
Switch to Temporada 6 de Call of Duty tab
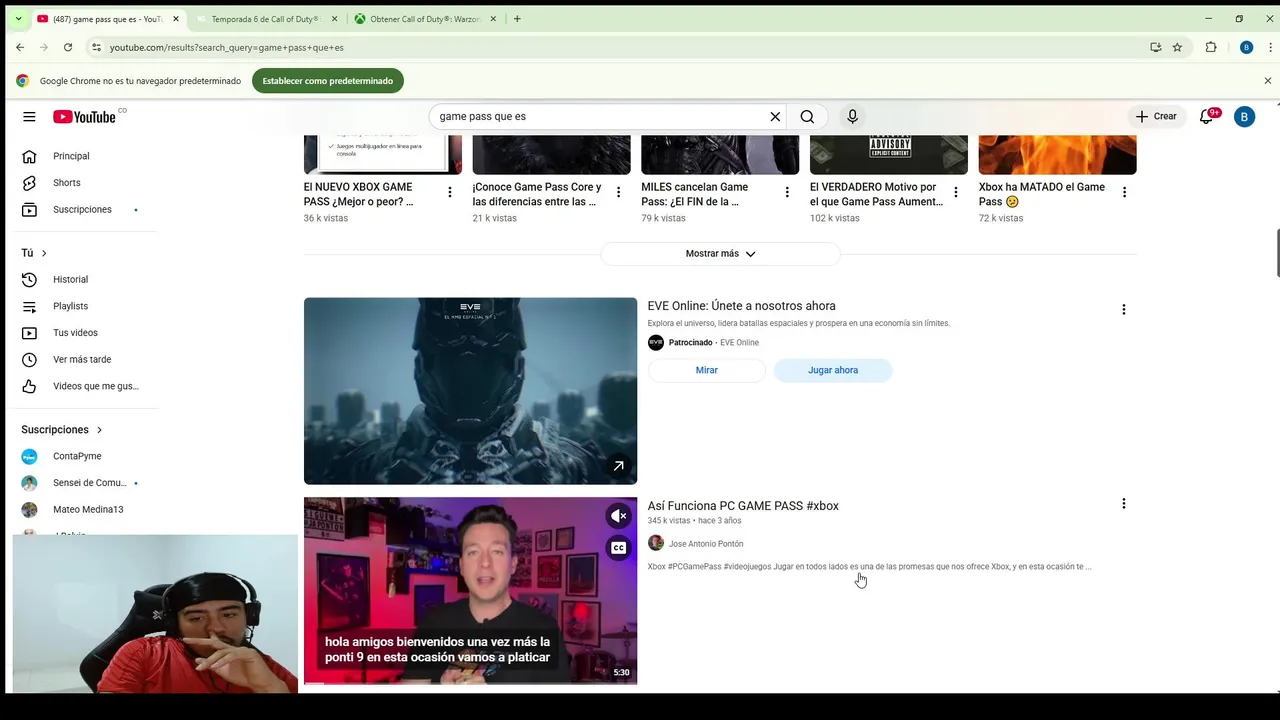click(264, 19)
